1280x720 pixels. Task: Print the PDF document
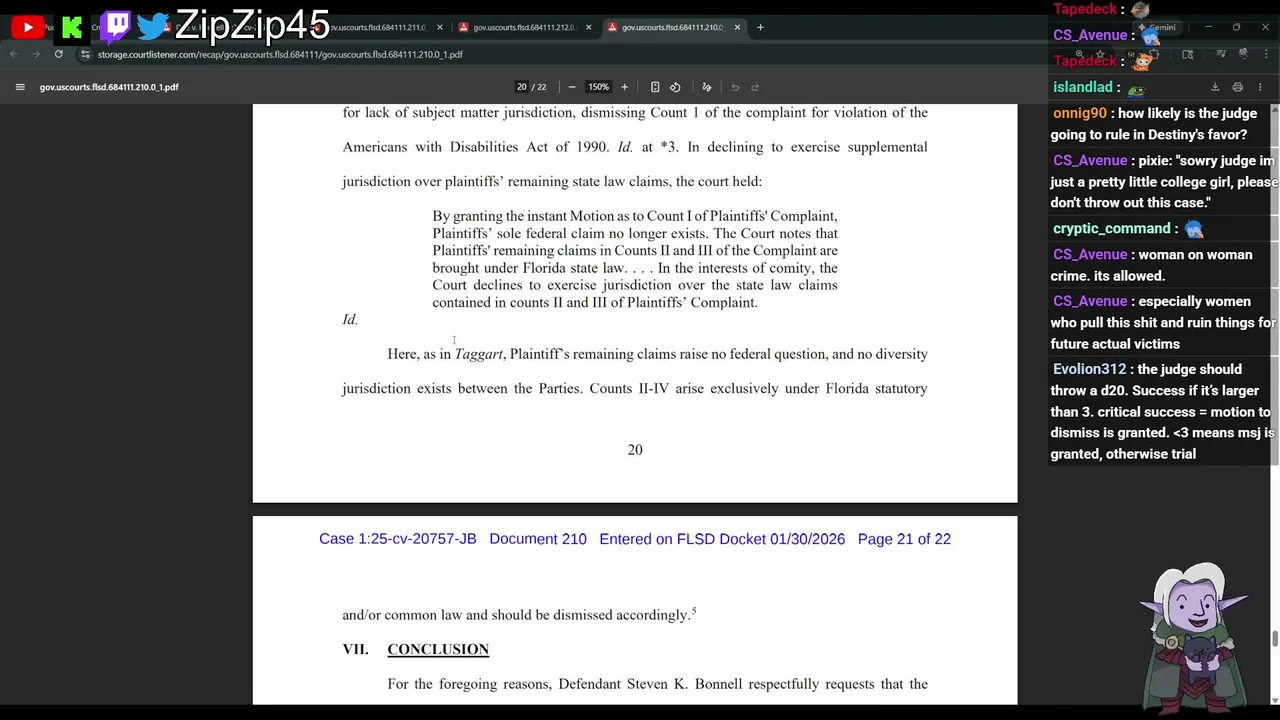[1237, 87]
